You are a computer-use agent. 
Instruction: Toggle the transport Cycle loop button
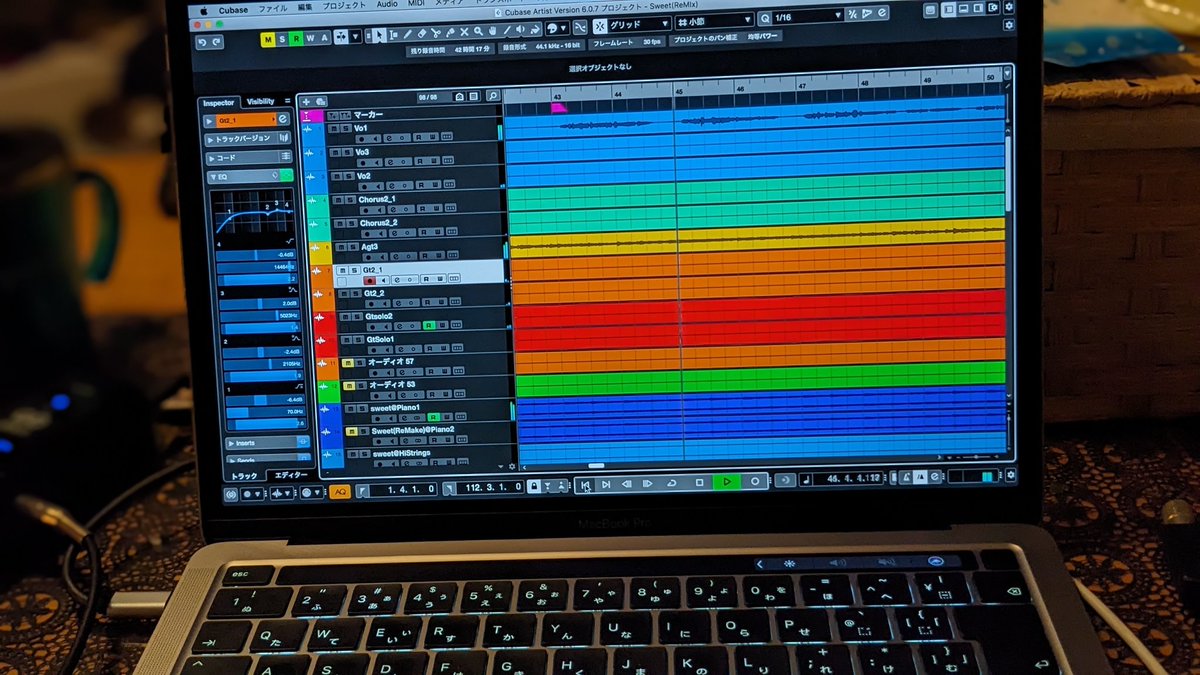coord(671,483)
